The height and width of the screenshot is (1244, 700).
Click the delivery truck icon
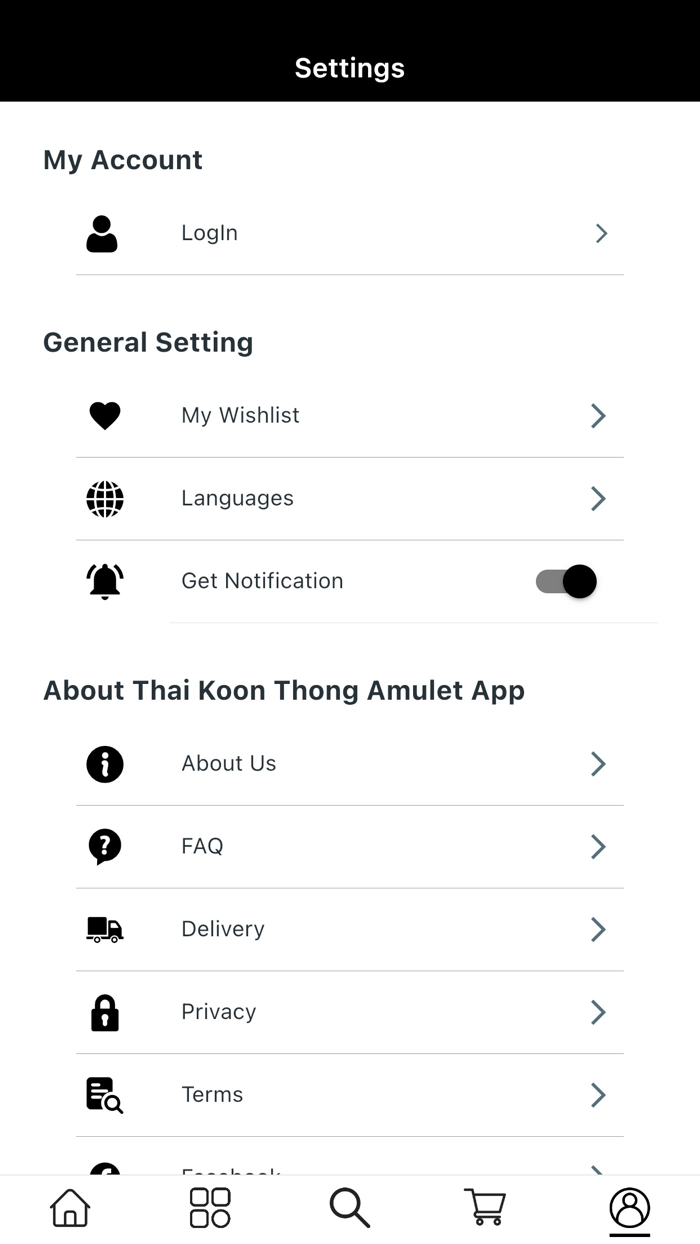coord(104,930)
